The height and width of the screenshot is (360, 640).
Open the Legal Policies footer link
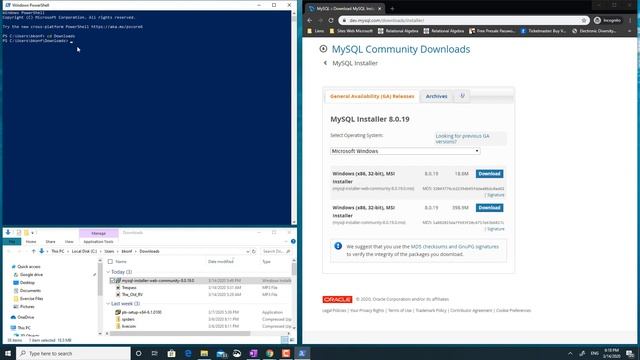click(x=334, y=311)
